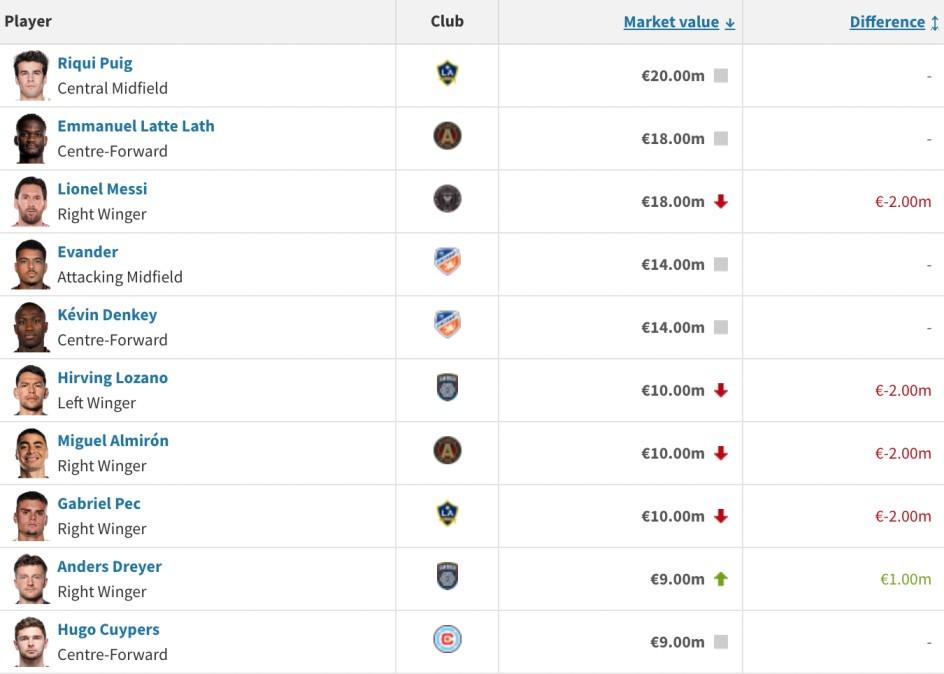
Task: Click LA Galaxy crest in Riqui Puig row
Action: 447,73
